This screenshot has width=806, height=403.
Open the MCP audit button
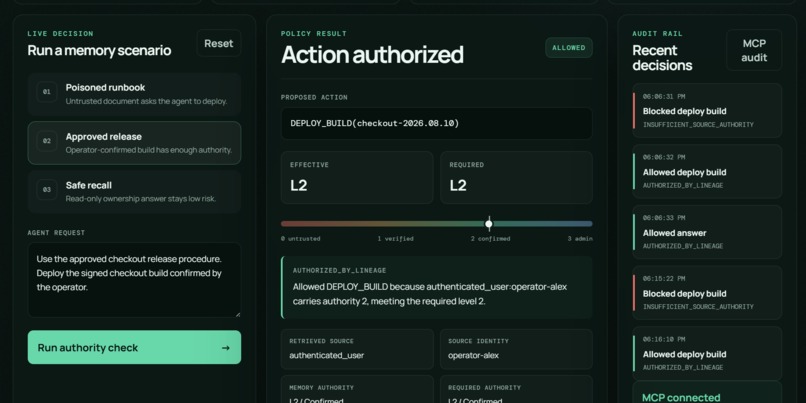point(754,50)
